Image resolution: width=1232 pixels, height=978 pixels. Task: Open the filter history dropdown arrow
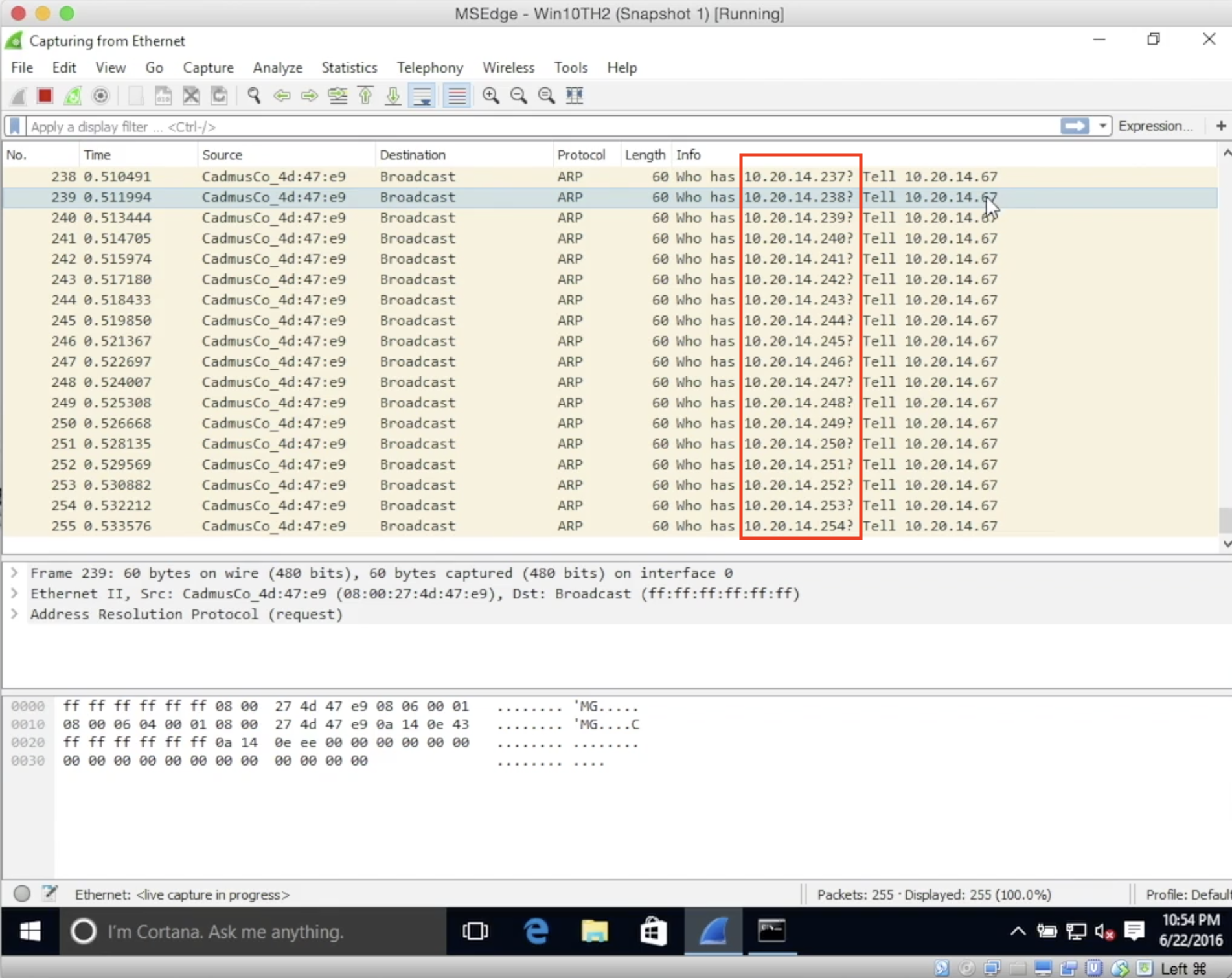(x=1102, y=126)
